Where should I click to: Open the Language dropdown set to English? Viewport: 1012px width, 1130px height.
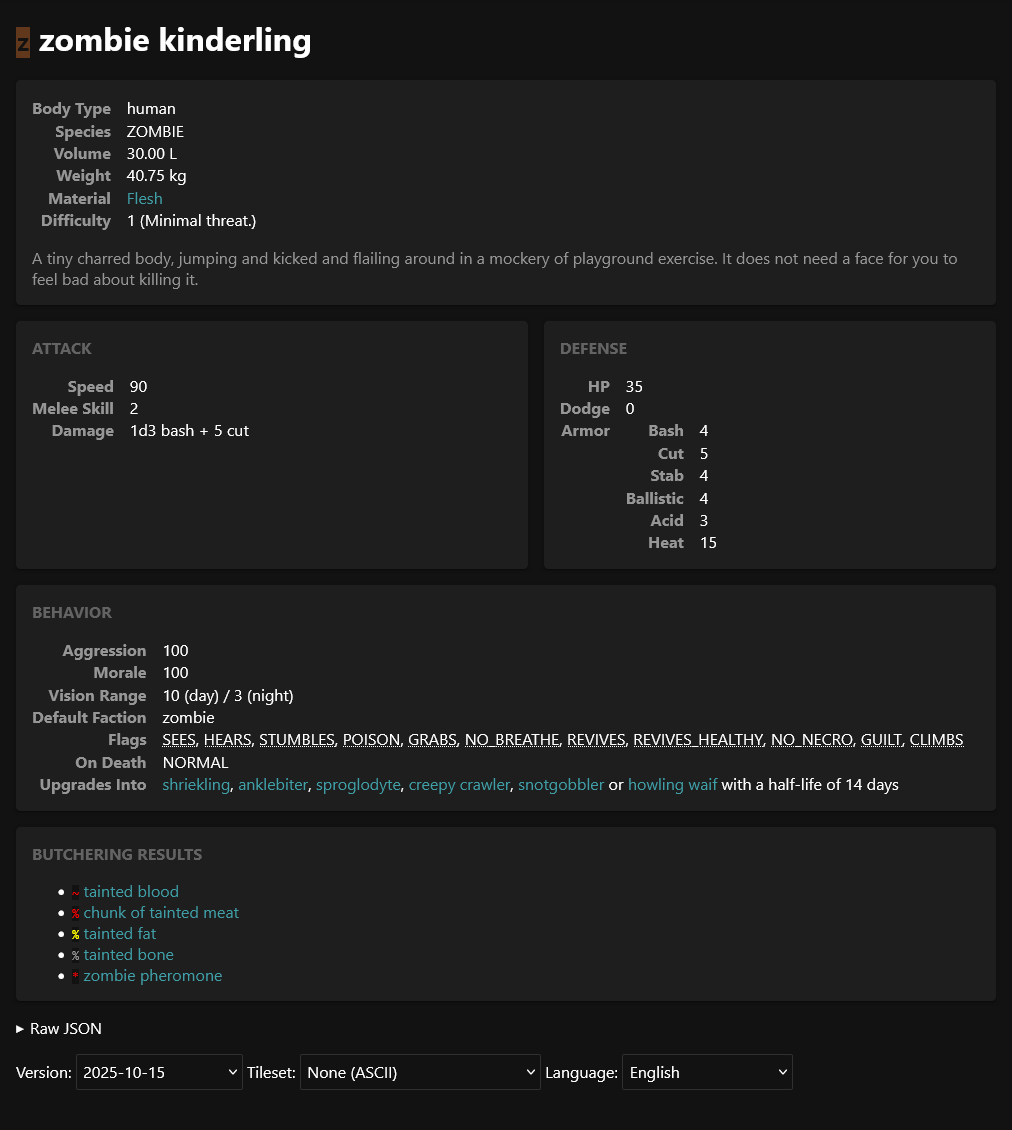click(707, 1072)
